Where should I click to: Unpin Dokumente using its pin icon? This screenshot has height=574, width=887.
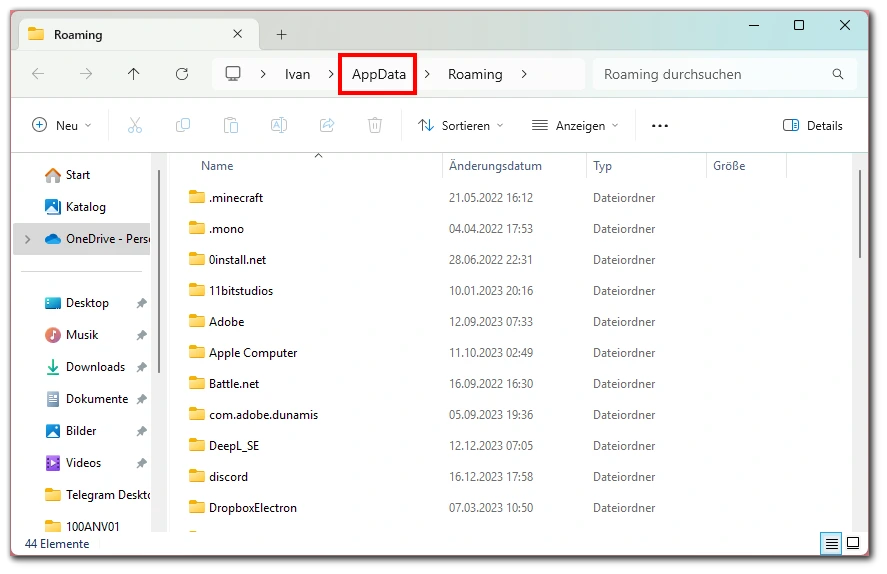pos(141,399)
